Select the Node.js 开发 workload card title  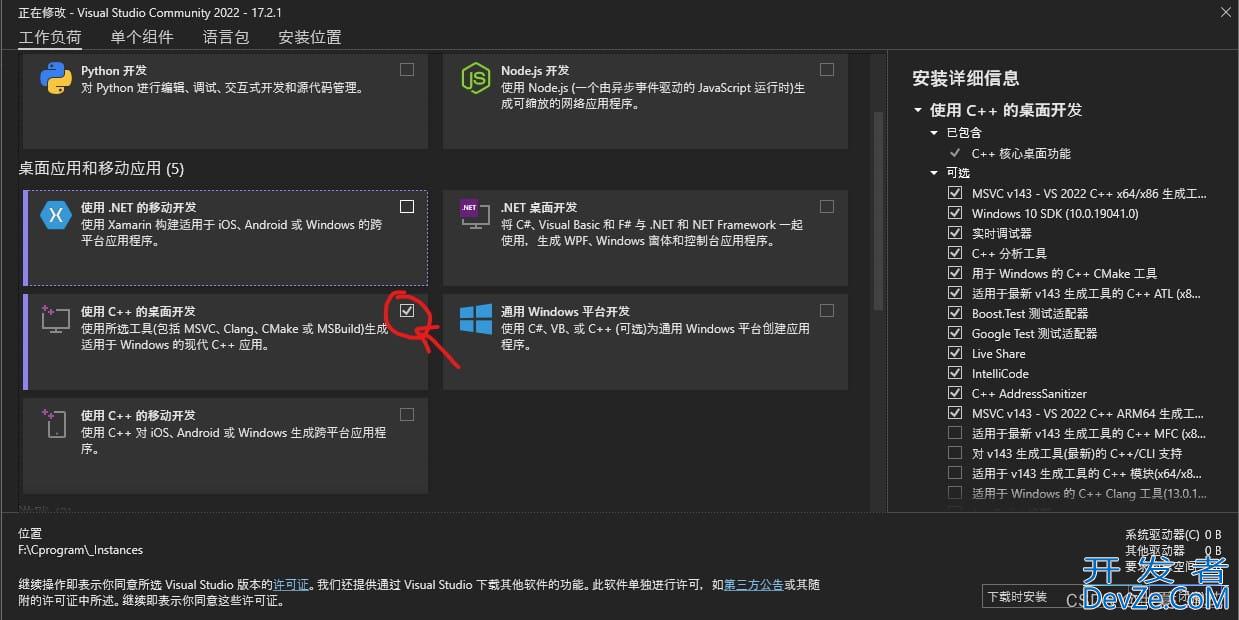click(x=535, y=71)
